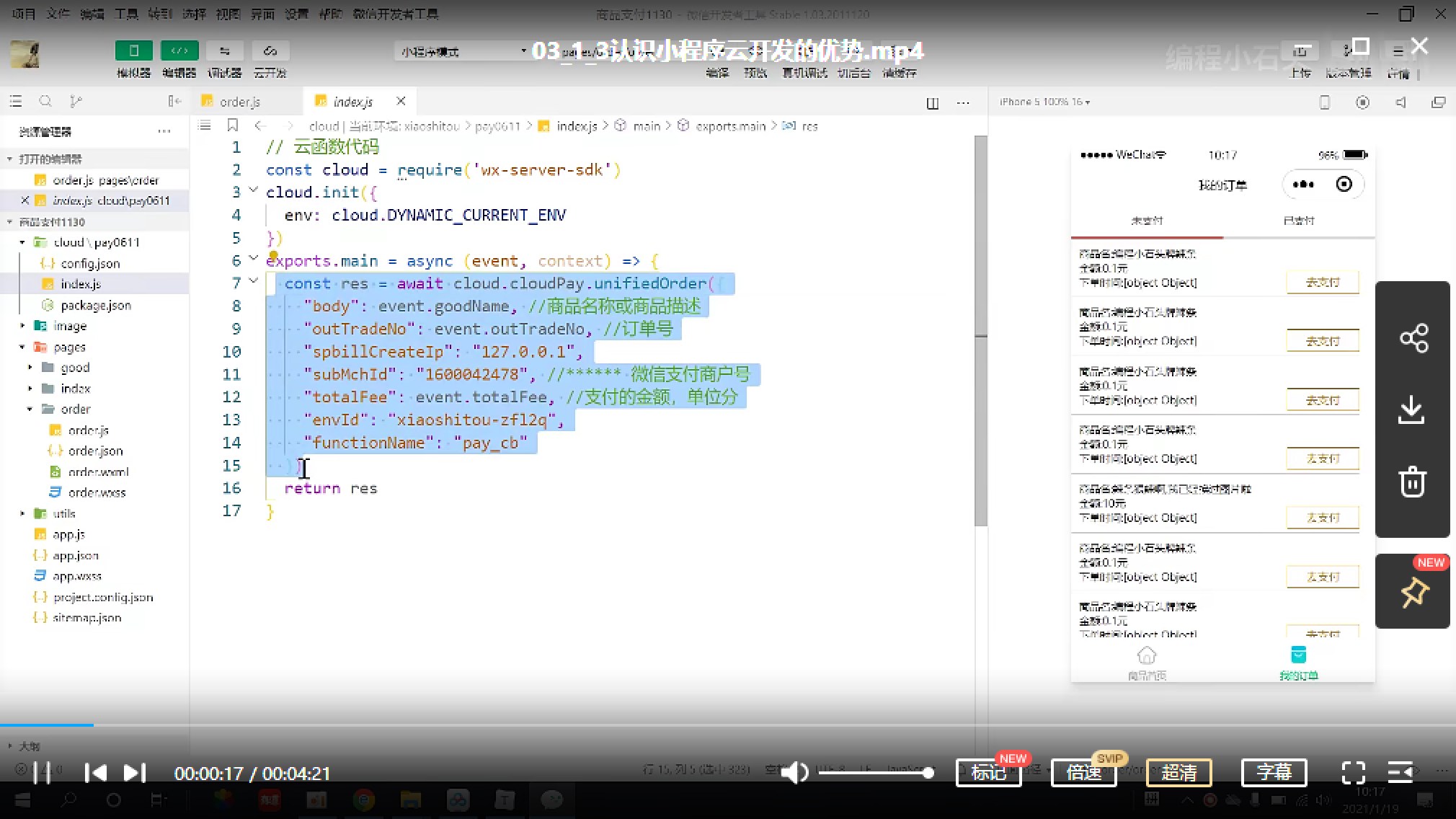This screenshot has height=819, width=1456.
Task: Select the 已支付 tab in simulator
Action: point(1298,221)
